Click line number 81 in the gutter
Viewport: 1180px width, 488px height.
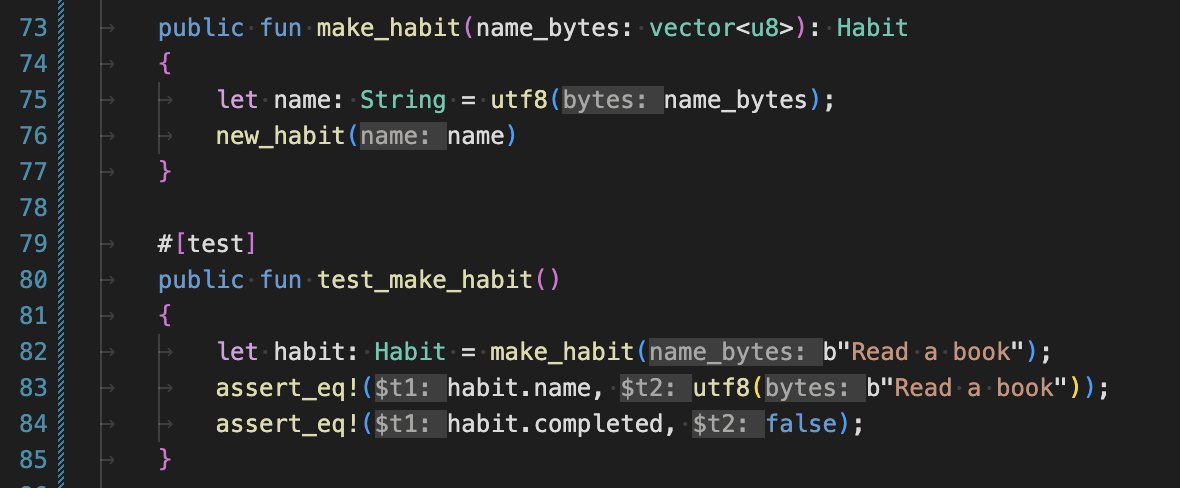pyautogui.click(x=32, y=316)
